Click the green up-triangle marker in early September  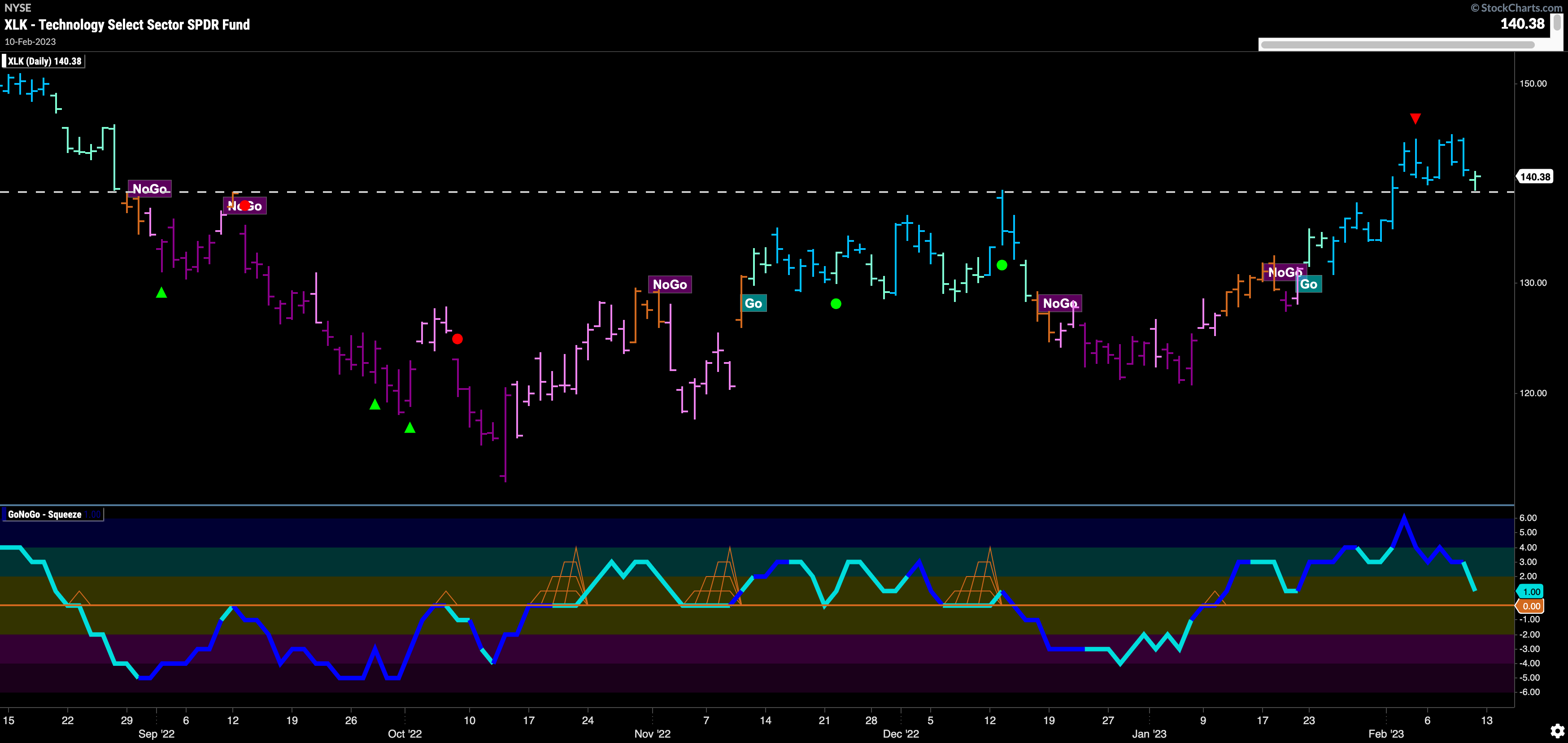161,293
